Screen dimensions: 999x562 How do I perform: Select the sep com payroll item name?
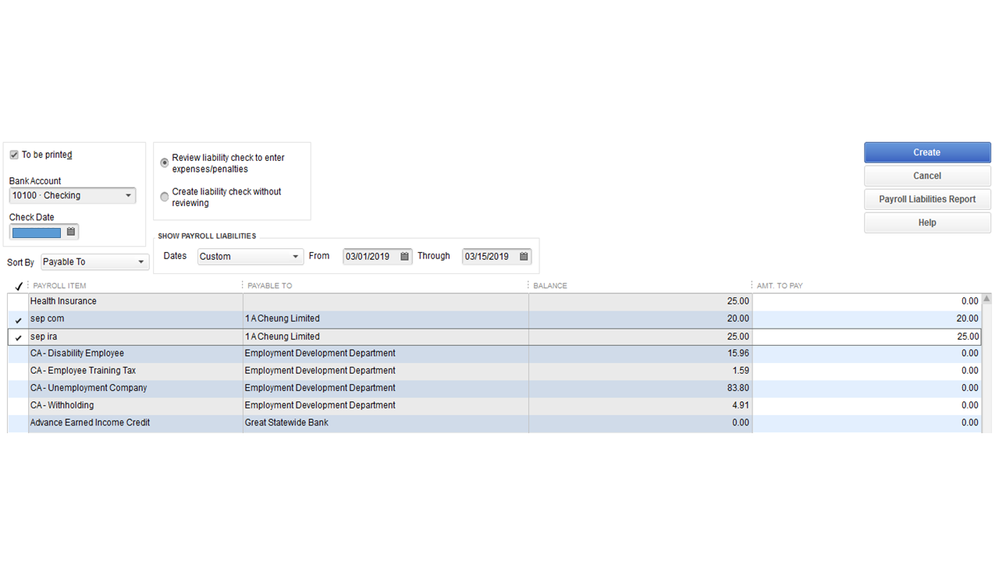(47, 319)
